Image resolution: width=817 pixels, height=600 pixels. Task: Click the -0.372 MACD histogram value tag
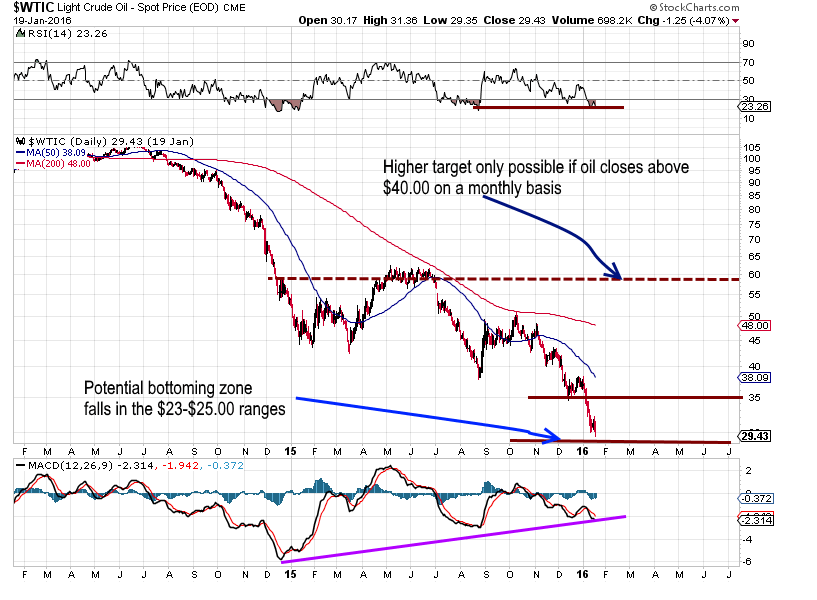click(x=756, y=498)
